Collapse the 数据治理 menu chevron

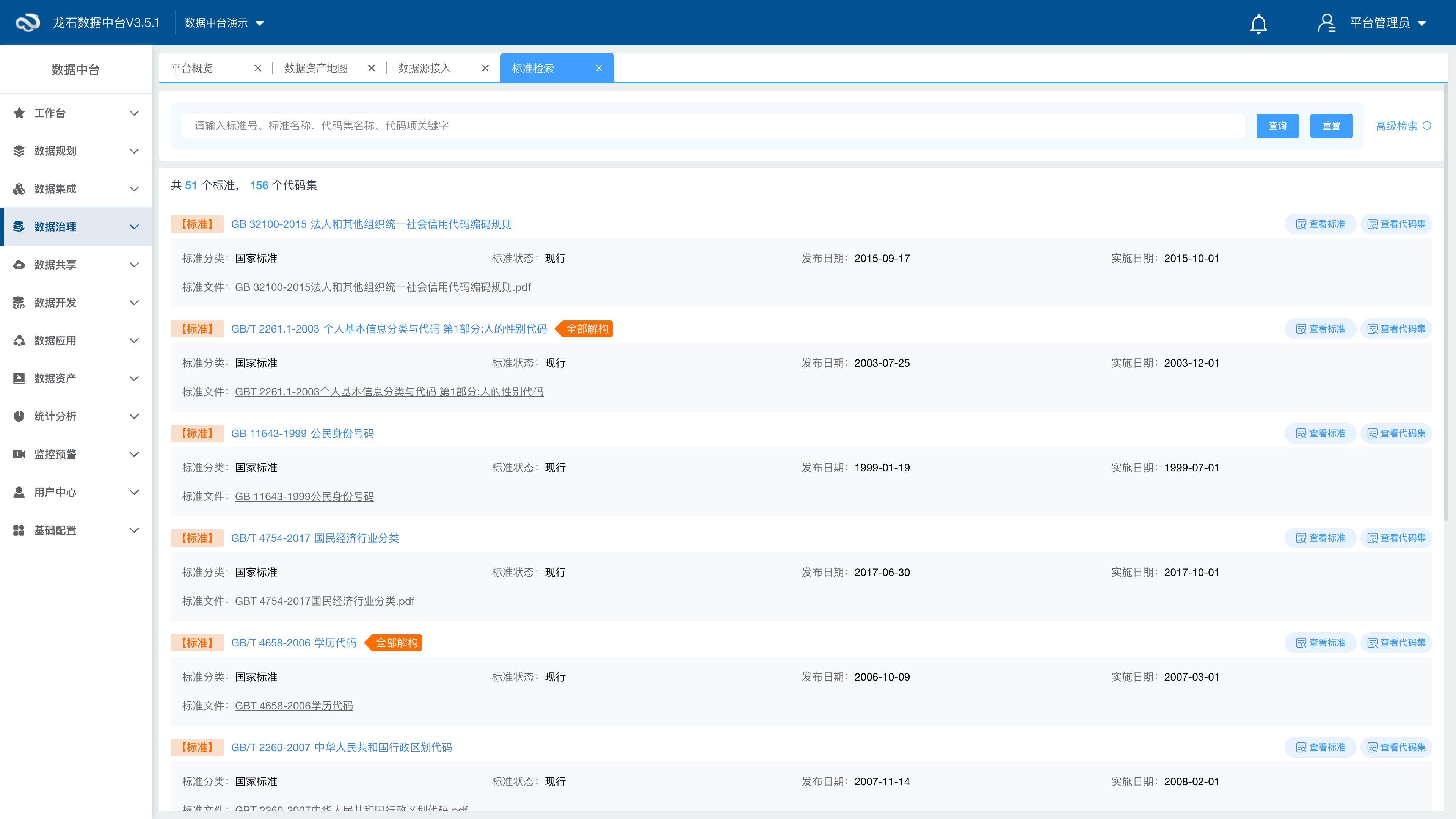coord(134,227)
